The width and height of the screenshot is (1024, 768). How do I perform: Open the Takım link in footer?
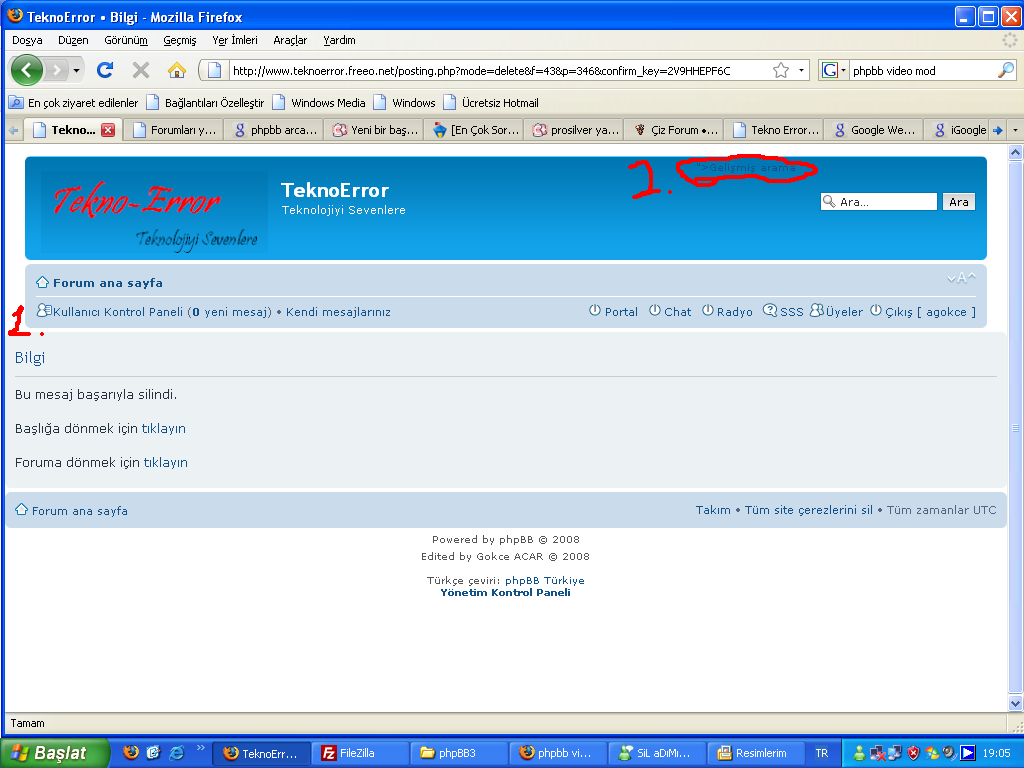713,510
